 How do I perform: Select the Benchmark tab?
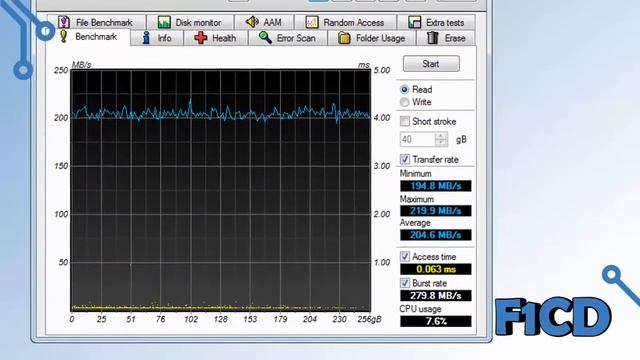[x=88, y=37]
